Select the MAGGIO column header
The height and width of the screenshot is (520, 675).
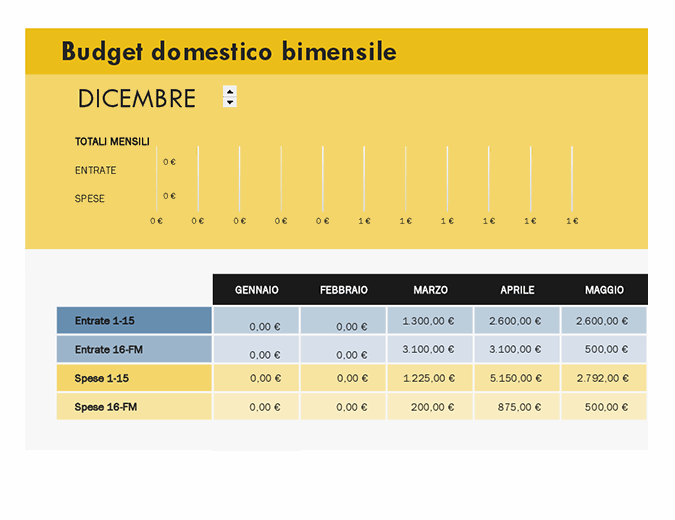click(604, 290)
